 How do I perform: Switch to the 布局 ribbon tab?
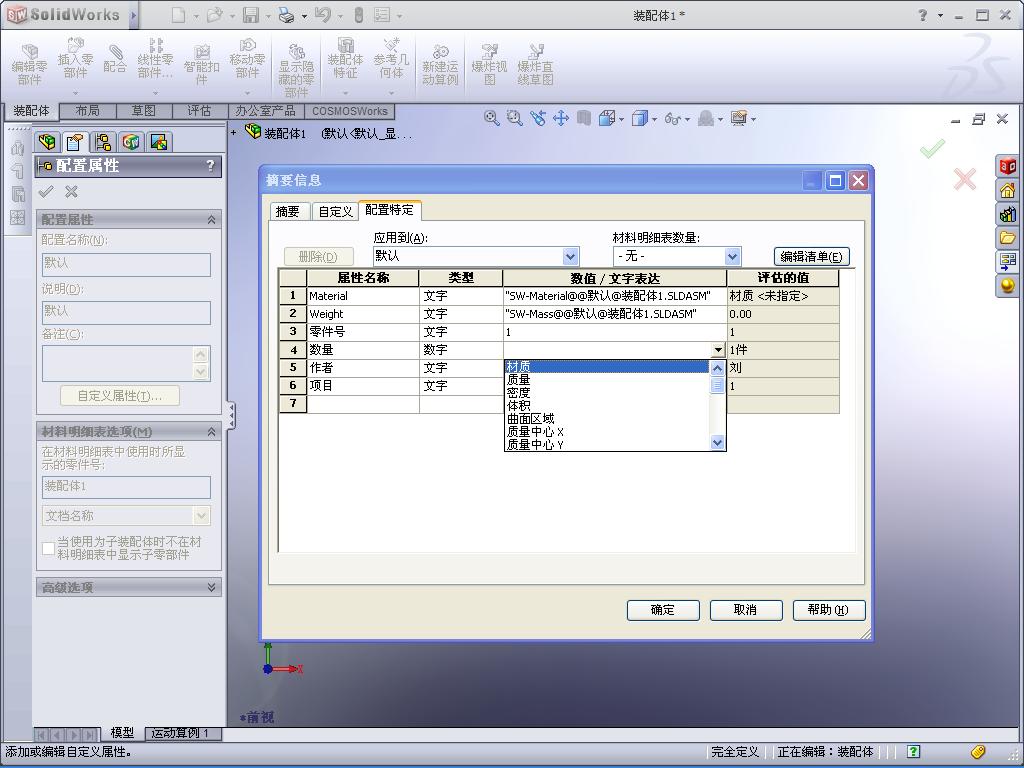88,110
